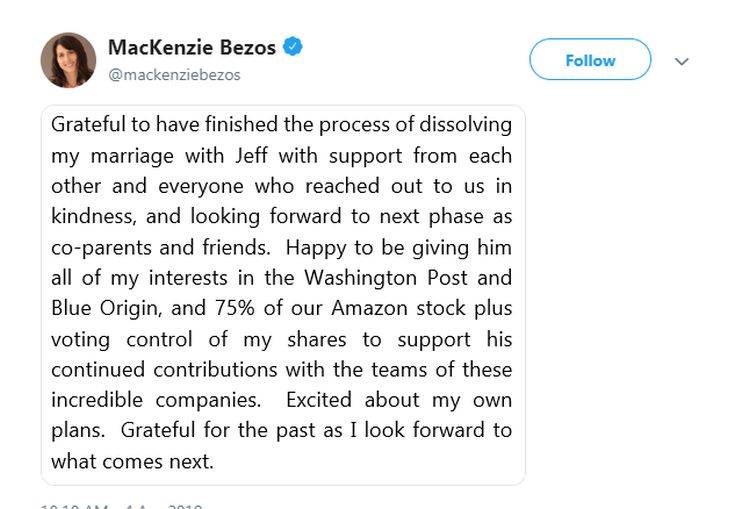Click "kindness" in the tweet text
735x509 pixels.
tap(92, 216)
